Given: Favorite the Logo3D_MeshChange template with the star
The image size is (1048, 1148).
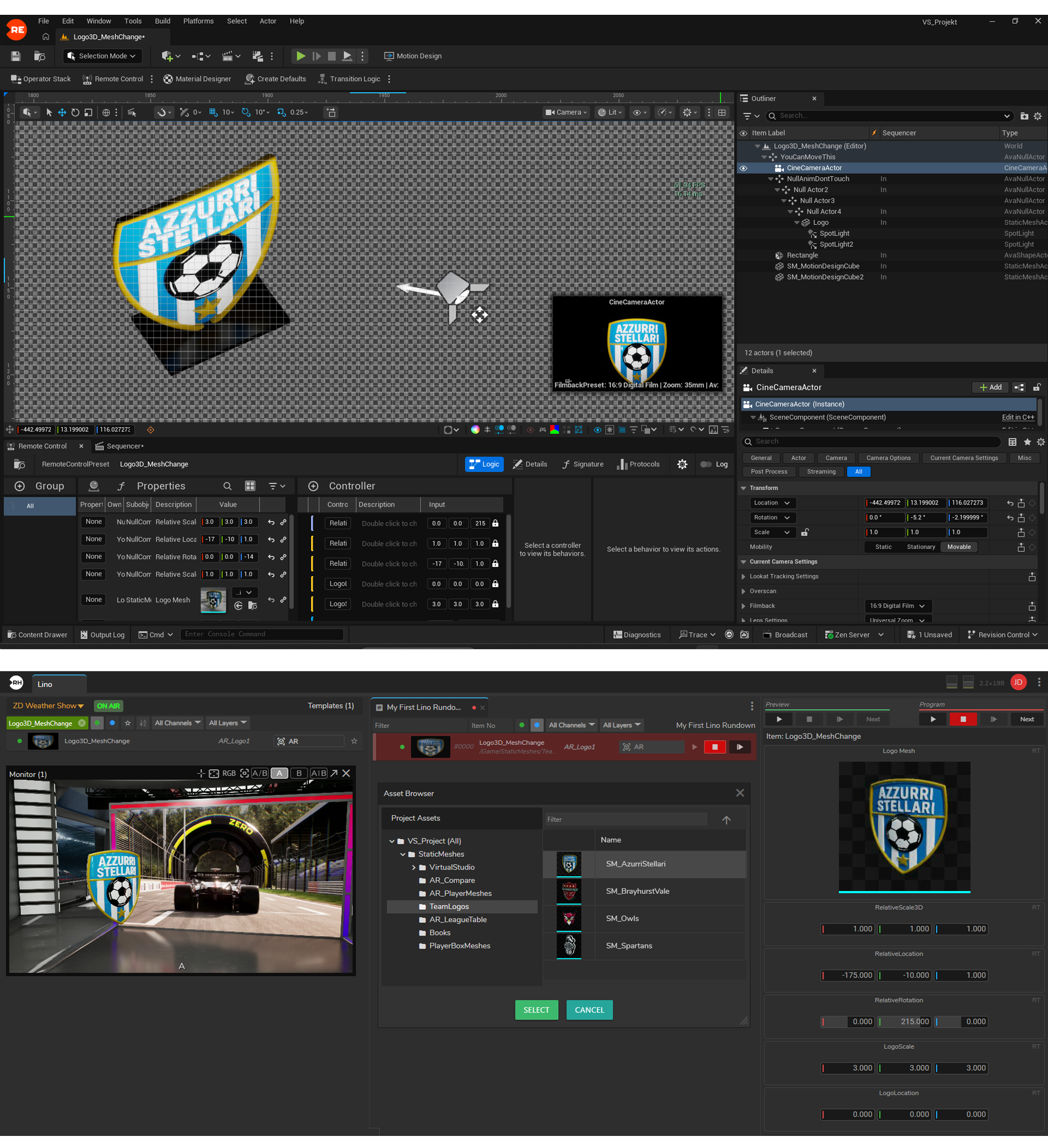Looking at the screenshot, I should pos(354,742).
